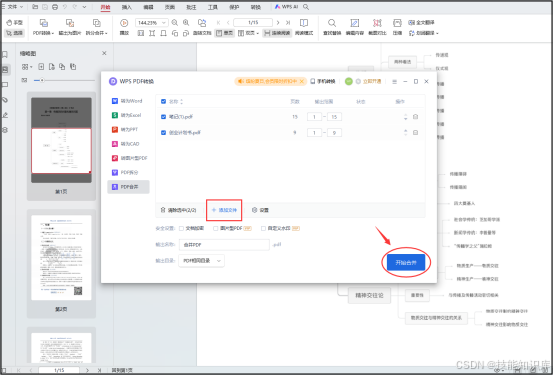Screen dimensions: 554x376
Task: Go to last page using toolbar arrow
Action: (x=288, y=23)
